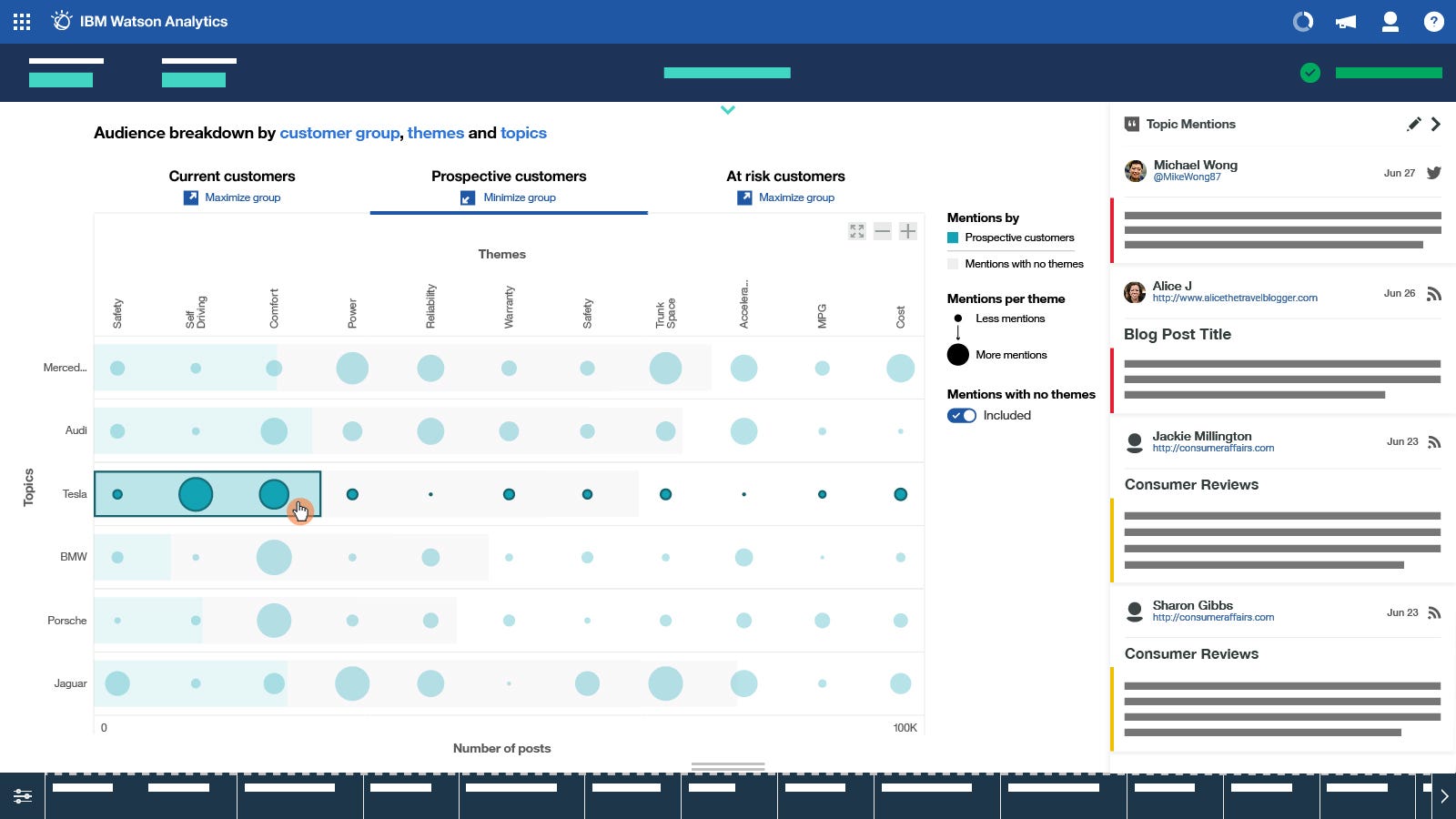Edit Topic Mentions with pencil icon
The height and width of the screenshot is (819, 1456).
tap(1413, 124)
